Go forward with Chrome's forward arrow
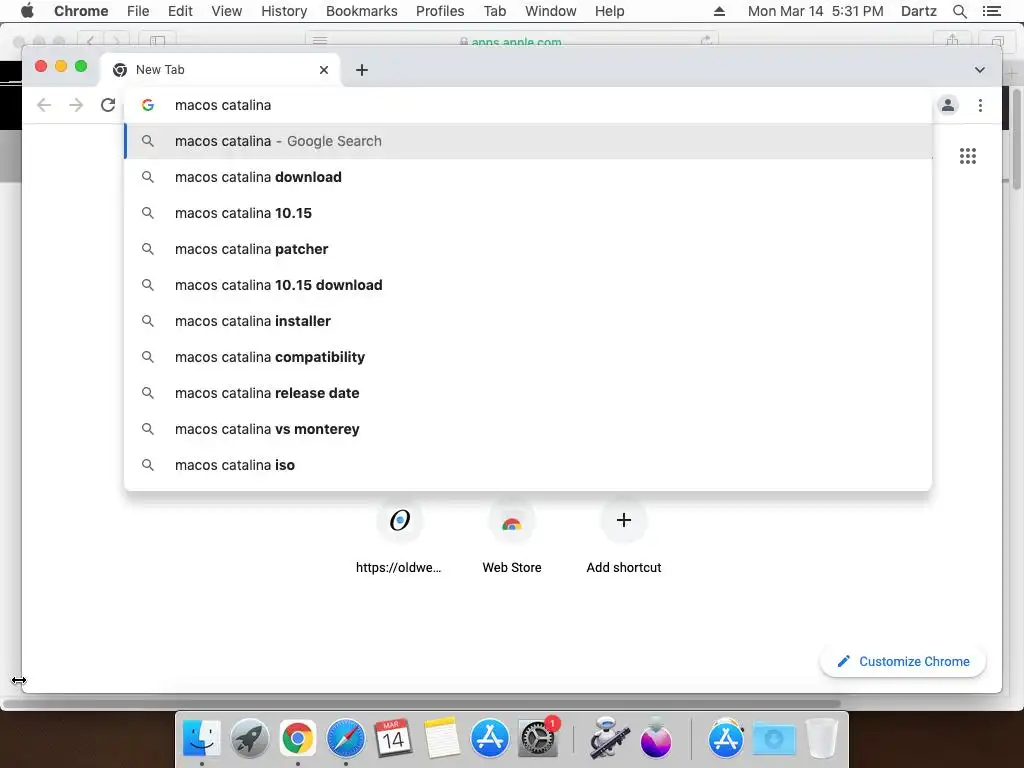1024x768 pixels. pyautogui.click(x=76, y=105)
